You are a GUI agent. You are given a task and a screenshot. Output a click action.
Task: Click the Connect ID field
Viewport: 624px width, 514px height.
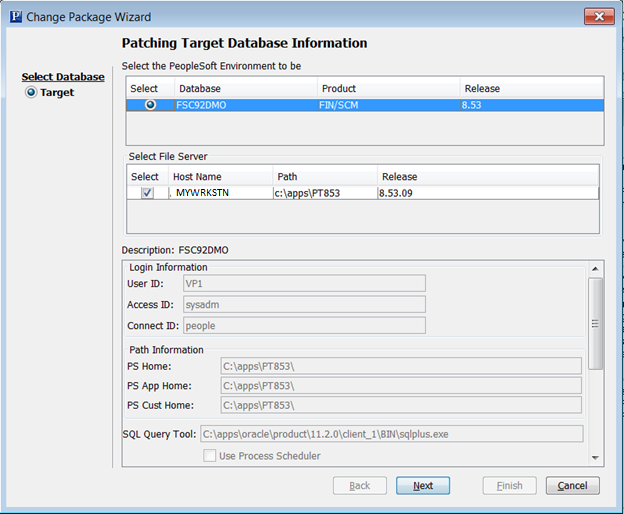click(x=304, y=325)
